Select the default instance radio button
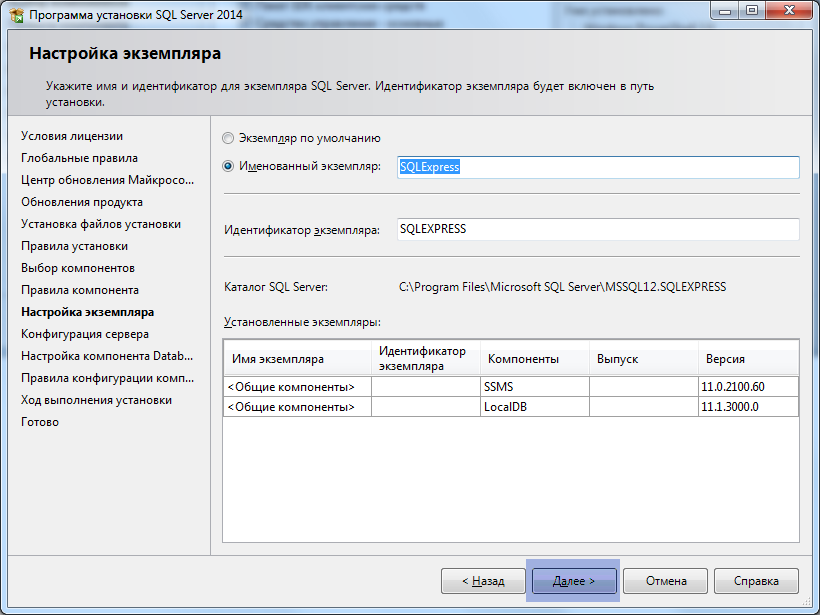 tap(227, 138)
